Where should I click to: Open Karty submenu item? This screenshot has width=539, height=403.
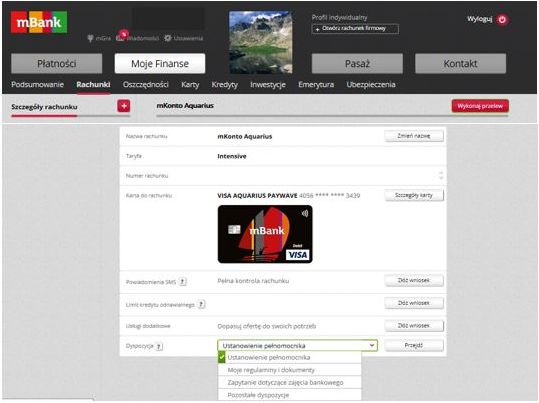click(190, 85)
